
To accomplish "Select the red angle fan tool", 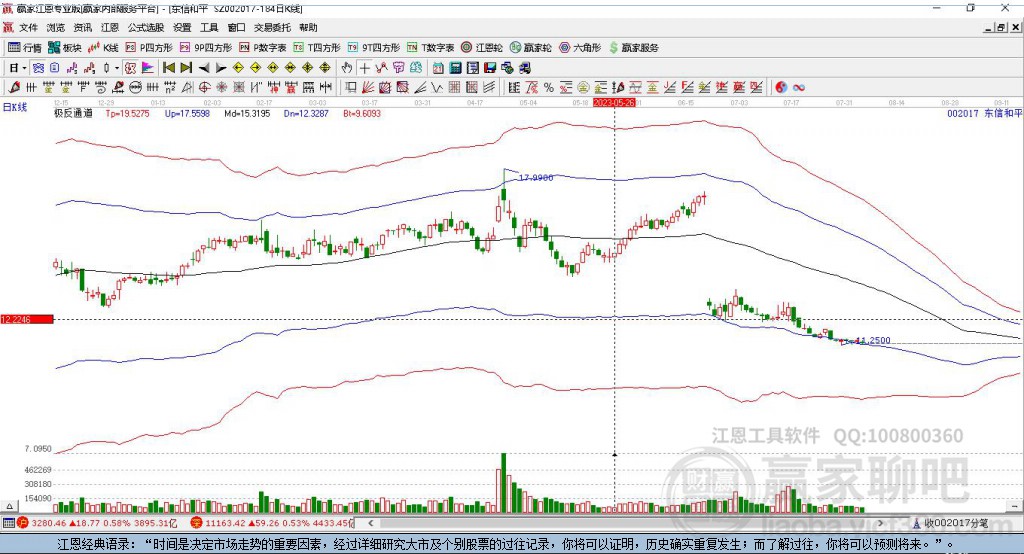I will point(369,87).
